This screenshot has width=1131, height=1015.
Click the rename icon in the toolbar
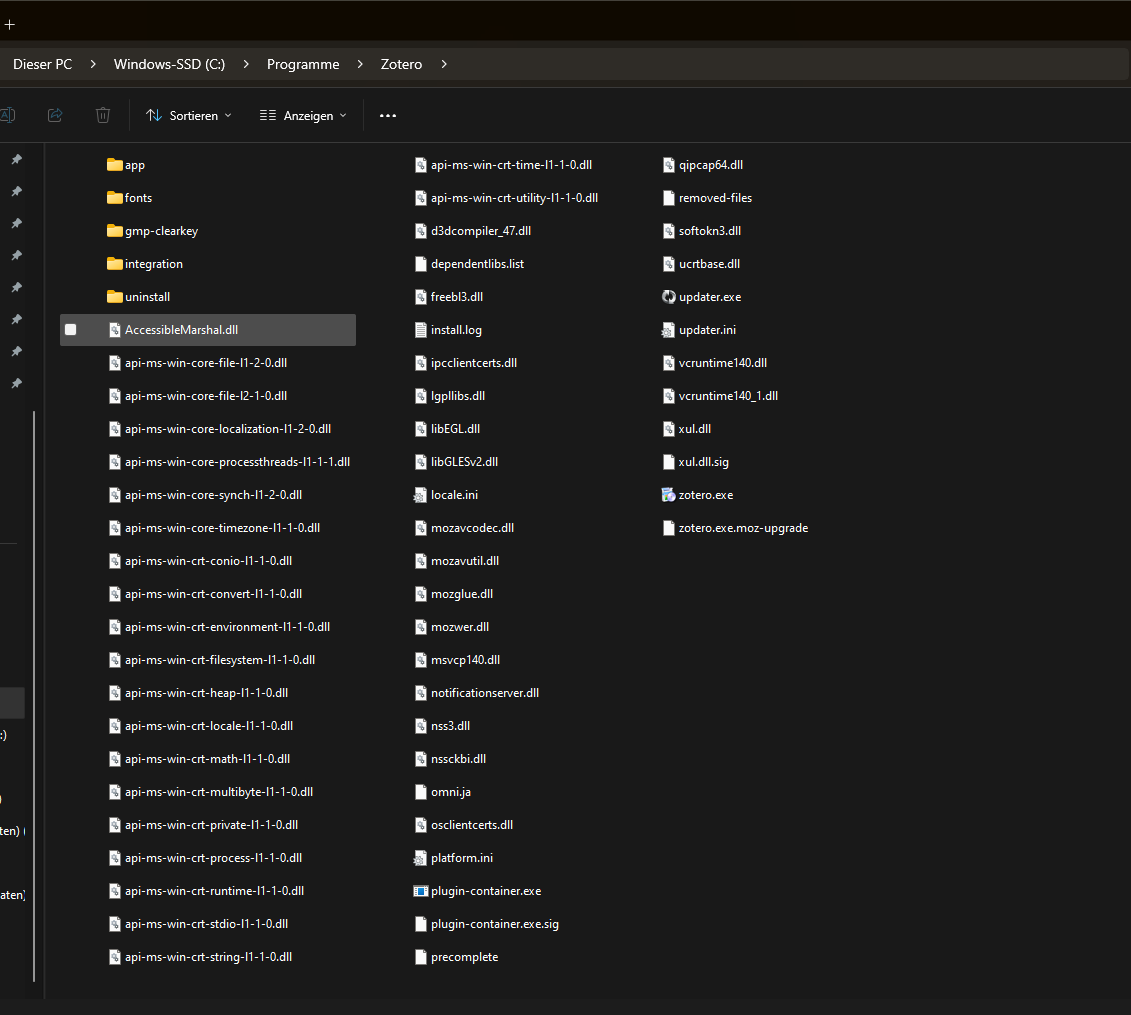click(x=8, y=115)
